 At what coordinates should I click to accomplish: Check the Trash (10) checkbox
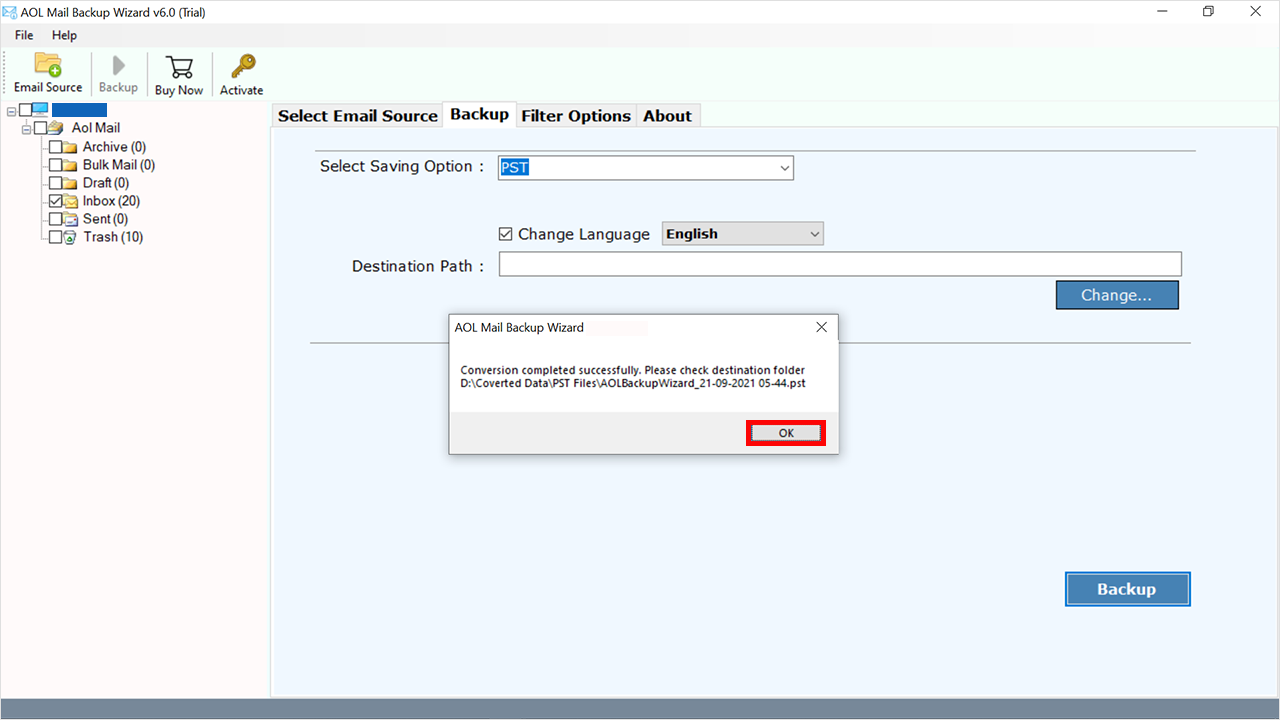55,237
